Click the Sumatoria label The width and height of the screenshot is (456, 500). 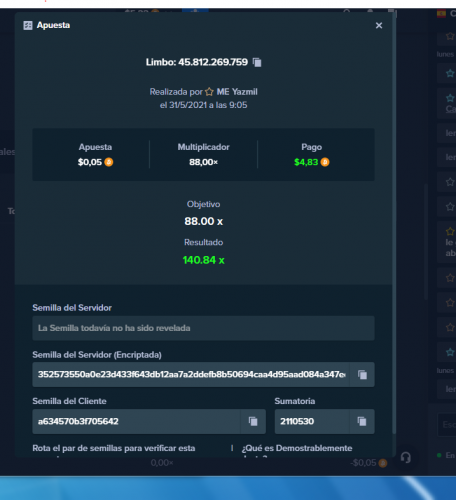click(x=295, y=401)
